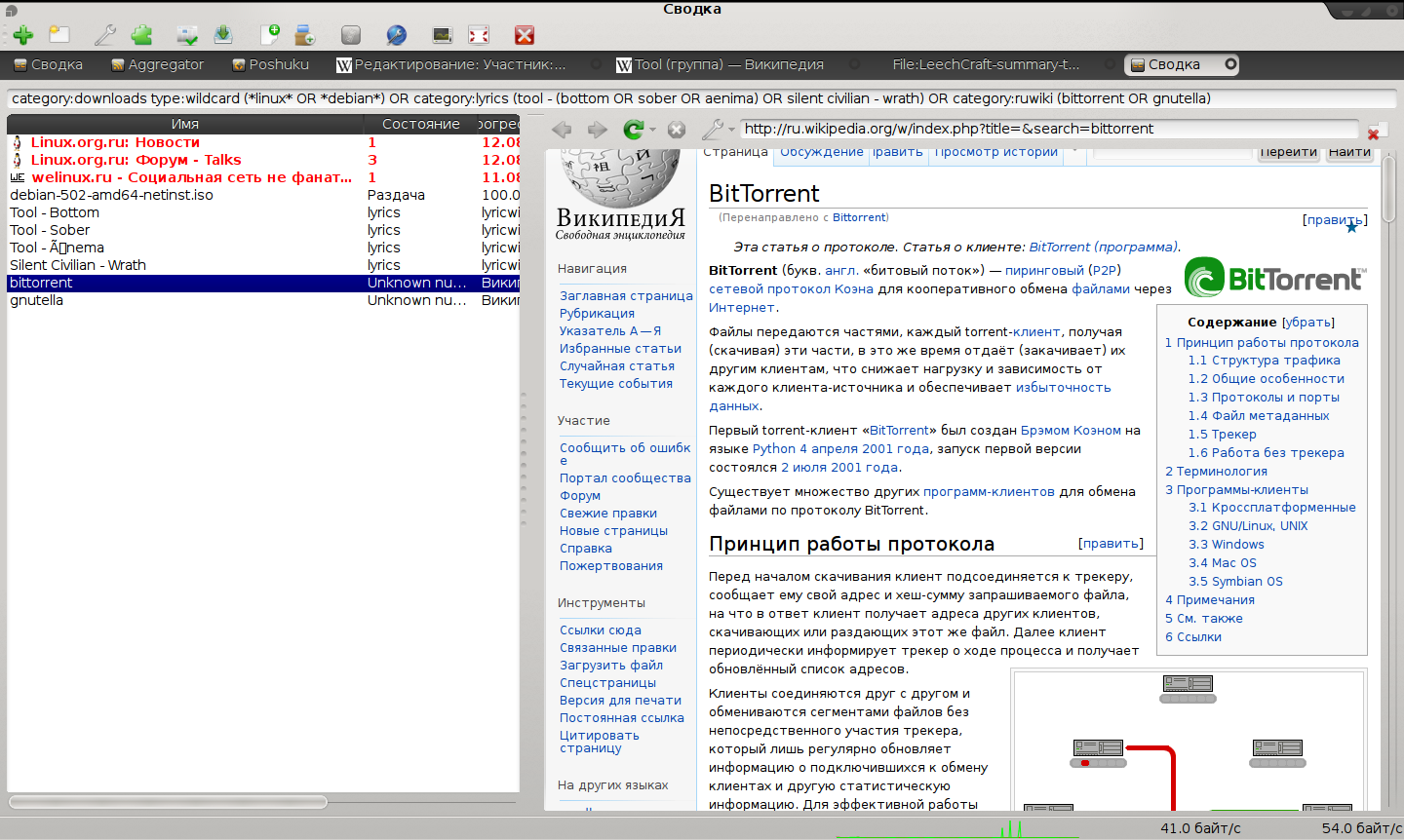Follow the Брэмом Коэном link
Screen dimensions: 1404x840
click(x=1071, y=430)
